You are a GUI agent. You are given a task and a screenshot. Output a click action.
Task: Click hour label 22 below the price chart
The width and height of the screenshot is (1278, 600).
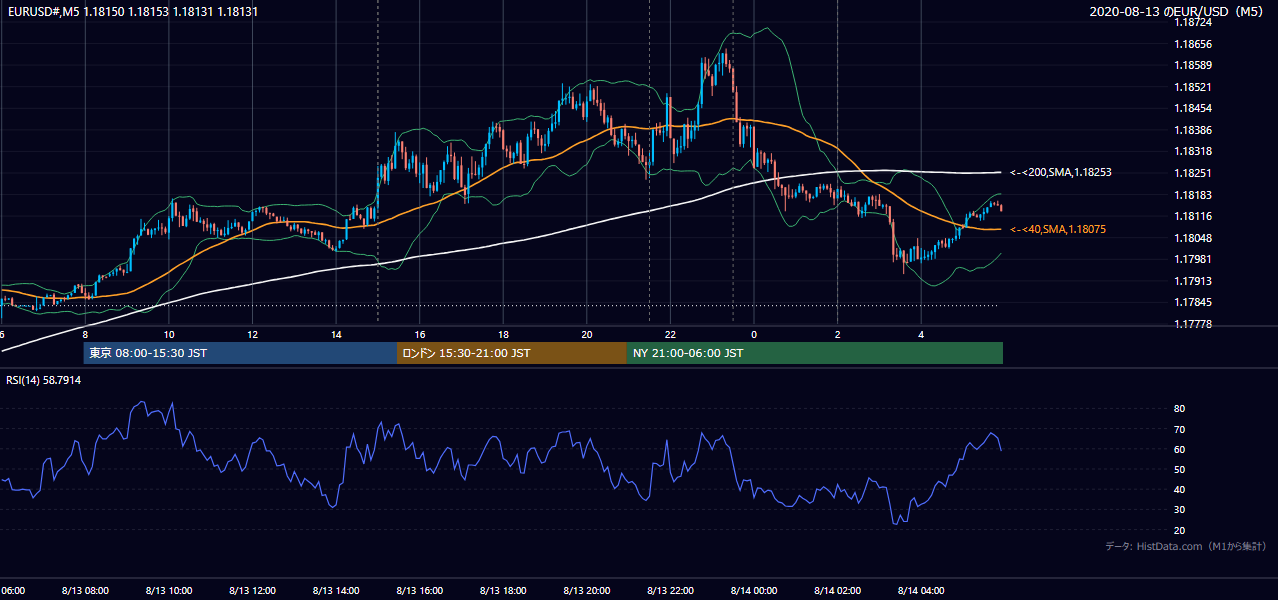coord(670,334)
